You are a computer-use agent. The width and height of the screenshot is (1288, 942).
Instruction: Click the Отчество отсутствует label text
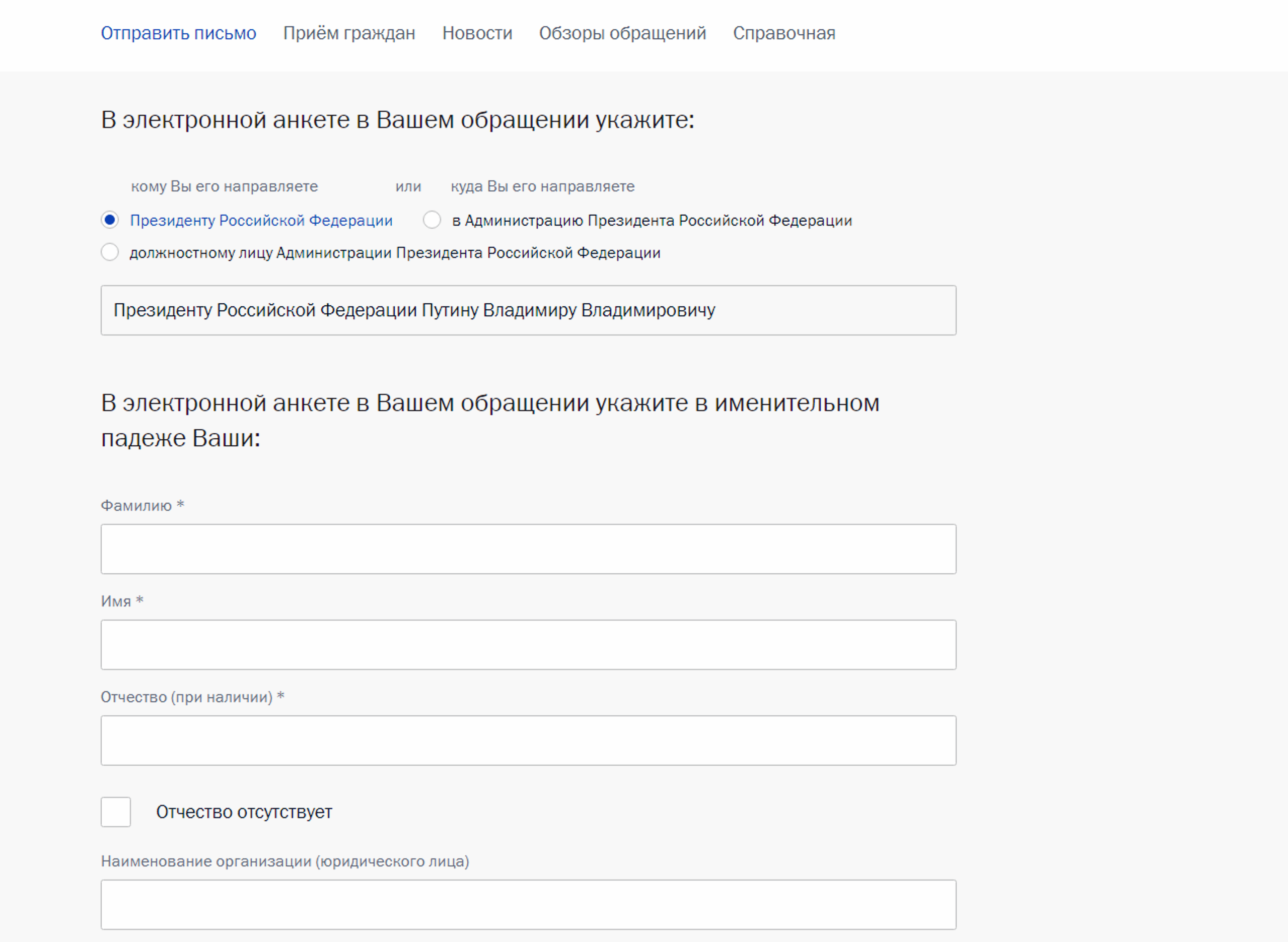[244, 812]
